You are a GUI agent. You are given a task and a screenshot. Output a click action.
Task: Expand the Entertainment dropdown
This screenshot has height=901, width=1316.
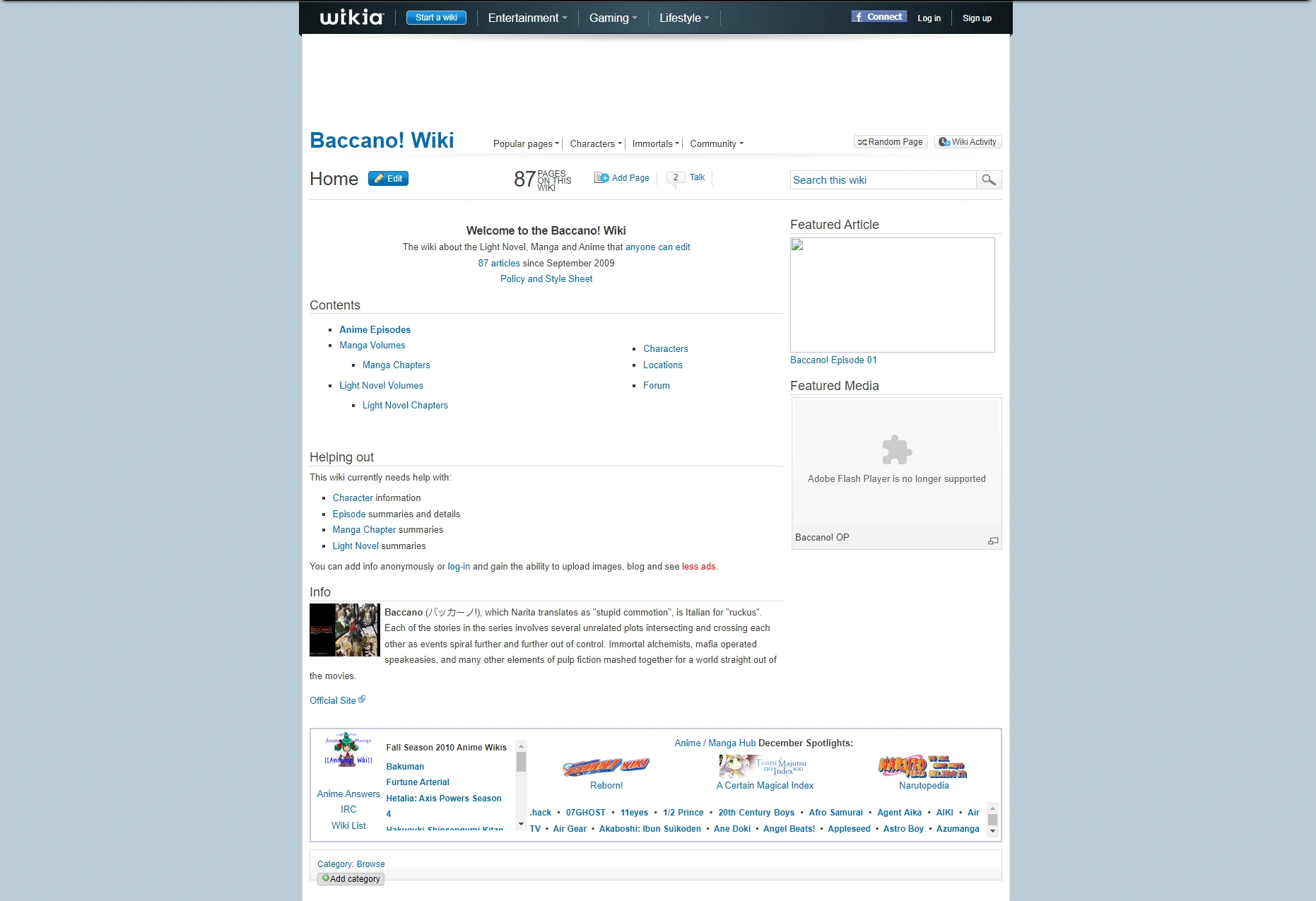(x=527, y=18)
